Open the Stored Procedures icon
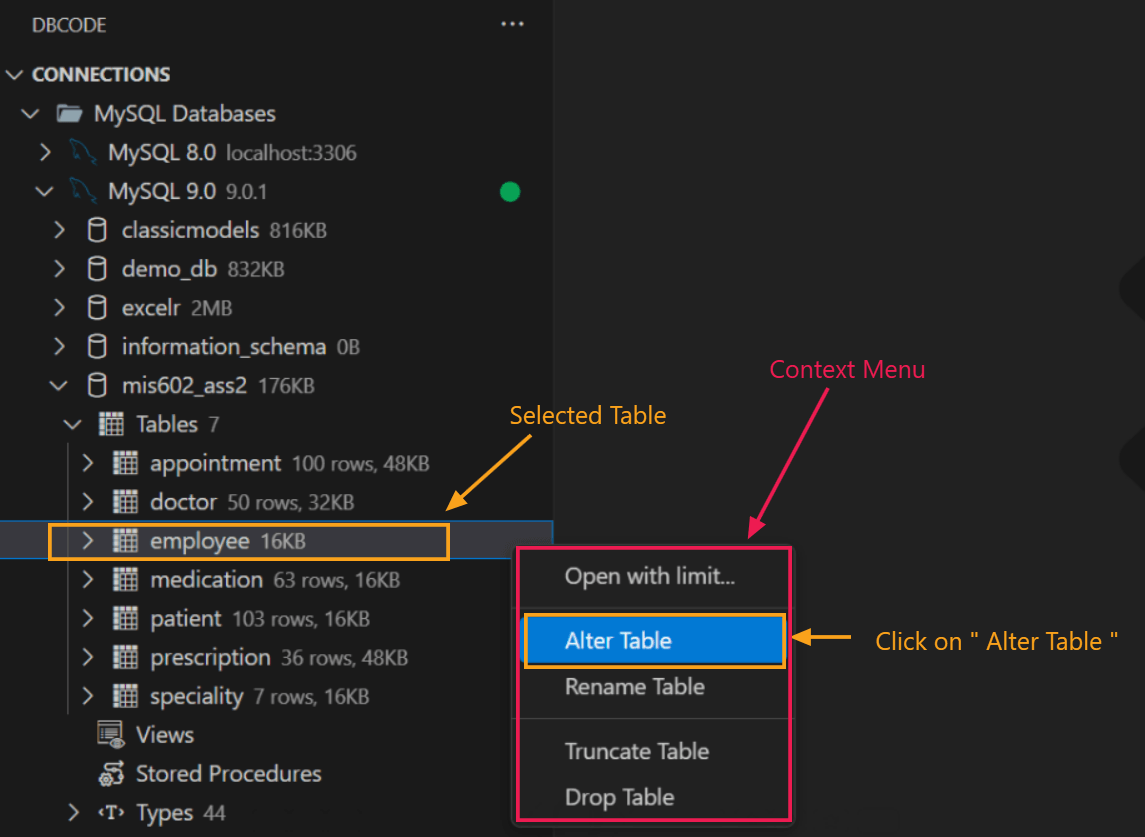 [x=110, y=773]
